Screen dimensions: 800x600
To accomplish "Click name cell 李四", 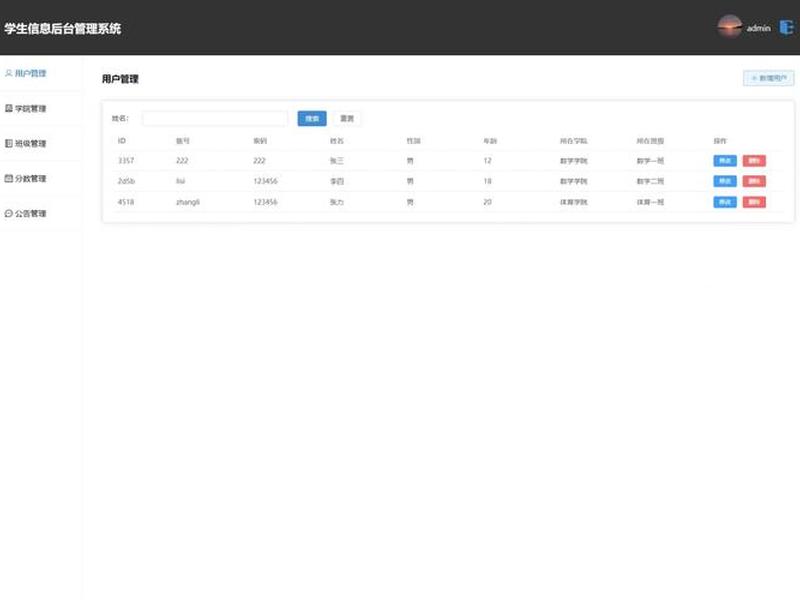I will (x=337, y=181).
